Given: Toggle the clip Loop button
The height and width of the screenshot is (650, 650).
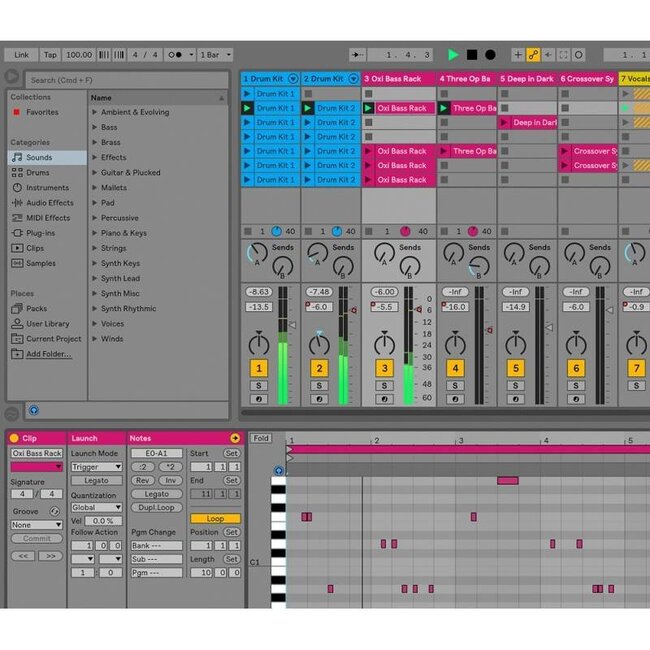Looking at the screenshot, I should point(215,519).
